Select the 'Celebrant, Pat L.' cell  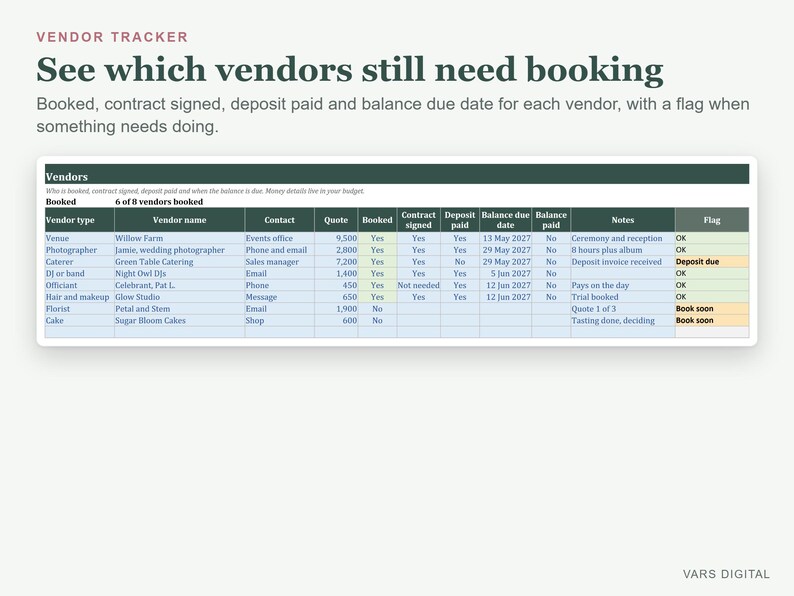point(179,285)
